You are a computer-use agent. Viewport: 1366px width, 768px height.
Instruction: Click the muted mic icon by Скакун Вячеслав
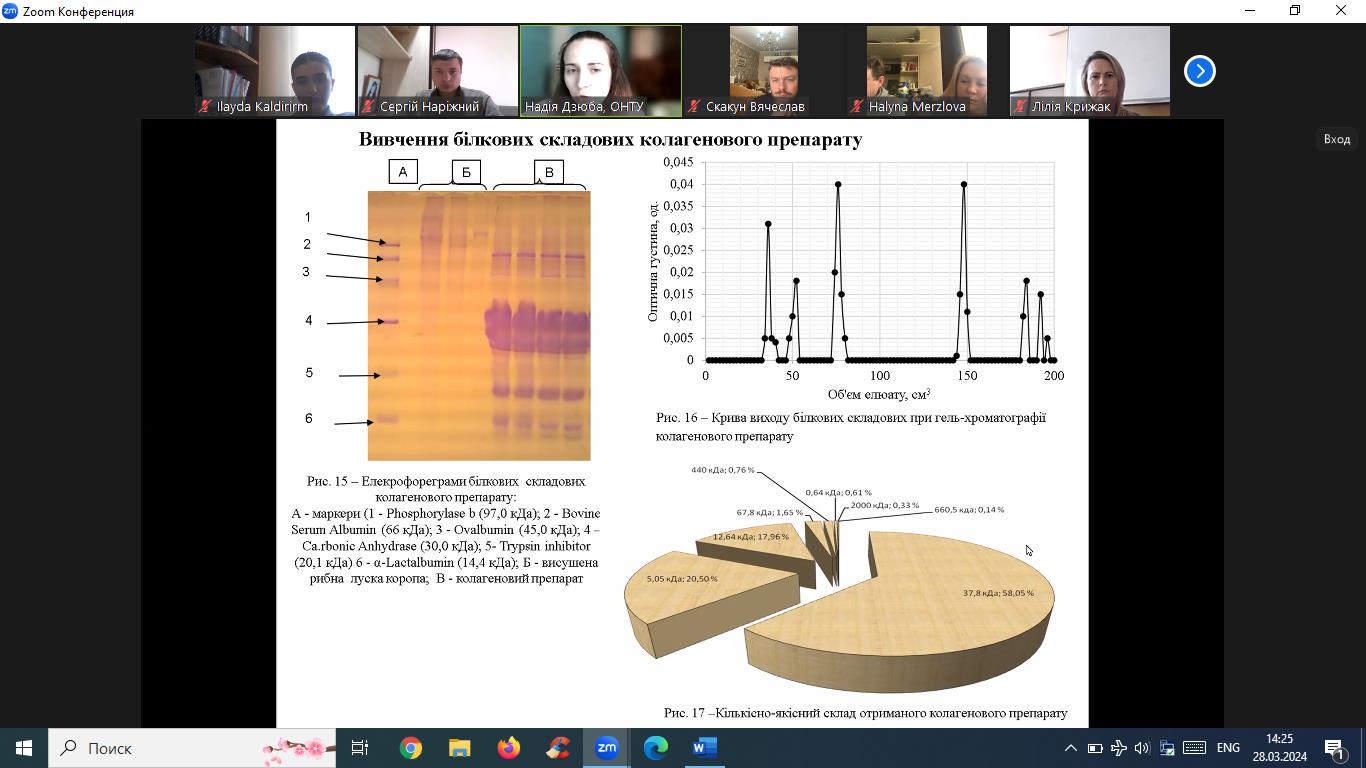click(x=694, y=106)
